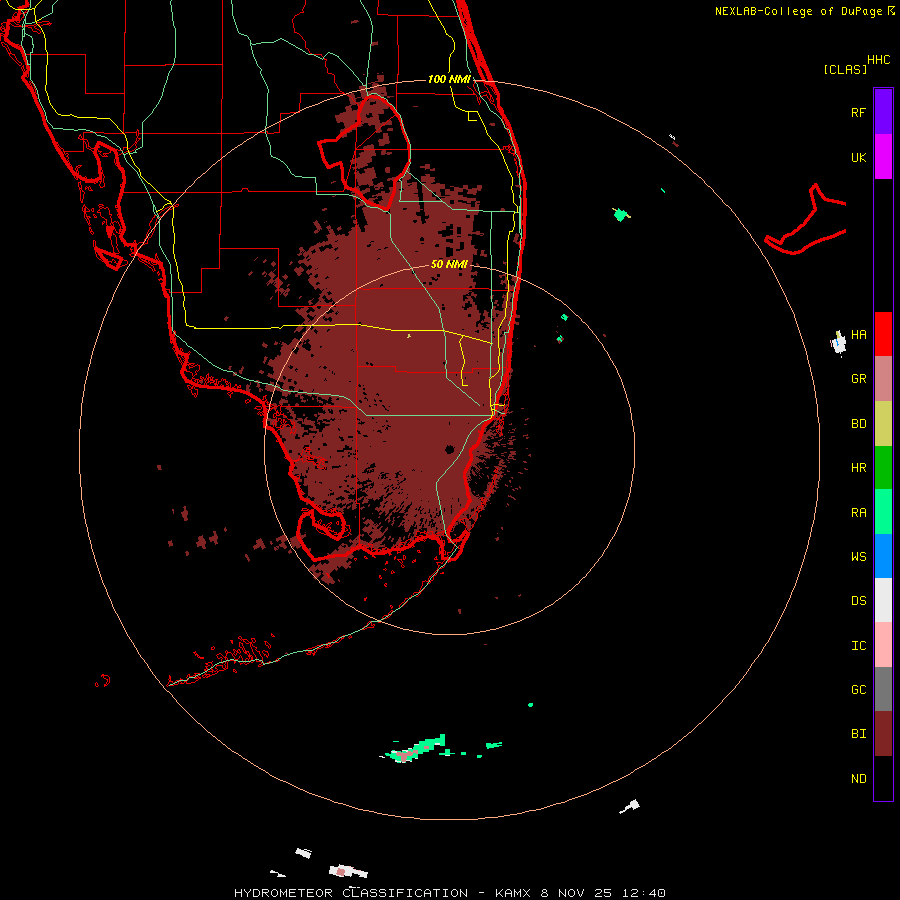The height and width of the screenshot is (900, 900).
Task: Click the red HA legend swatch
Action: [x=883, y=334]
